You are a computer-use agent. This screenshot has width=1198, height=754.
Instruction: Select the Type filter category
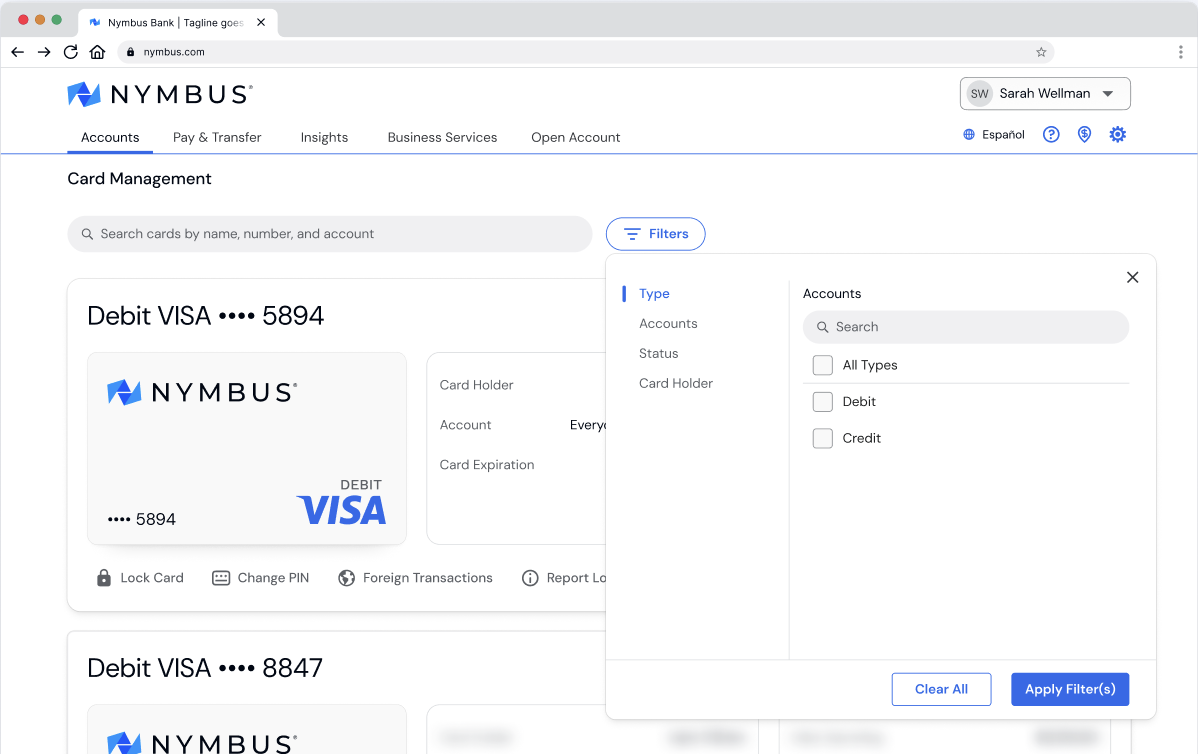[654, 293]
